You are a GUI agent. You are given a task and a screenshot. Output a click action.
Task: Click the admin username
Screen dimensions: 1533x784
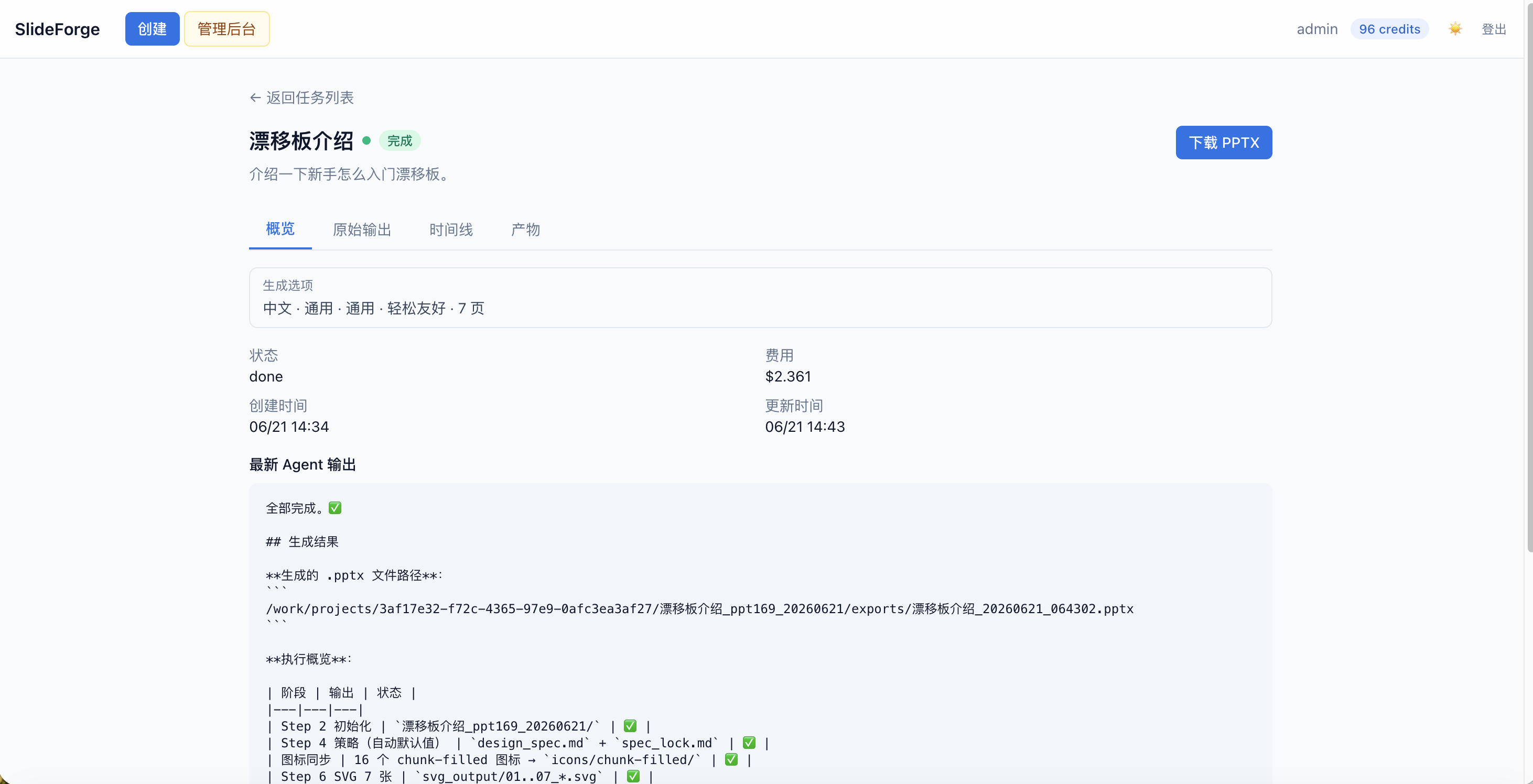pyautogui.click(x=1317, y=29)
